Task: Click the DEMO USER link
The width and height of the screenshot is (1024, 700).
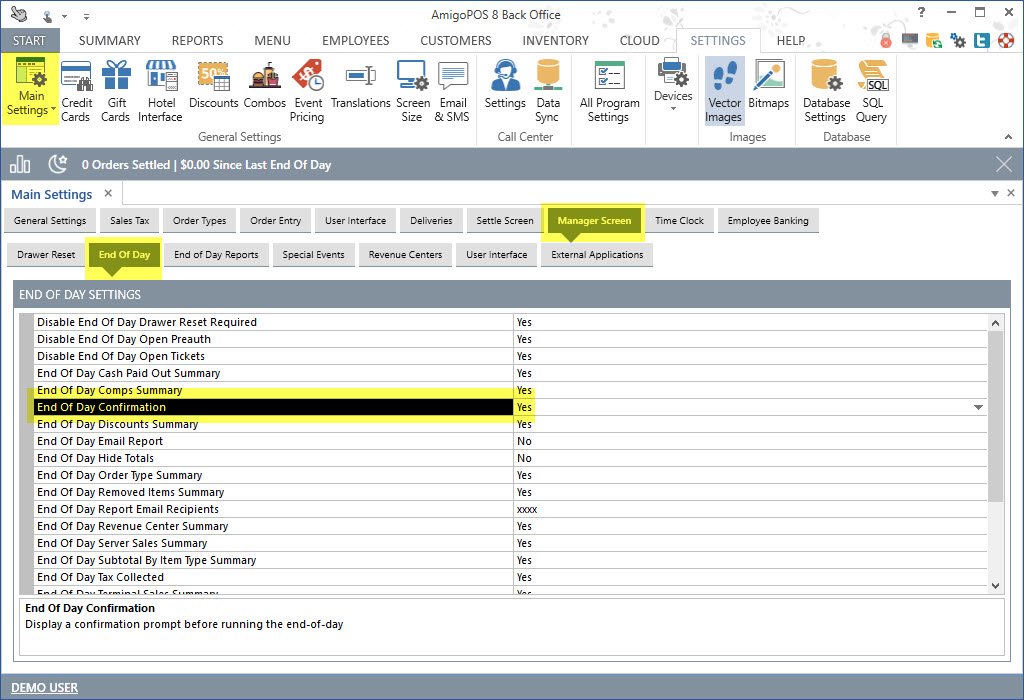Action: [44, 687]
